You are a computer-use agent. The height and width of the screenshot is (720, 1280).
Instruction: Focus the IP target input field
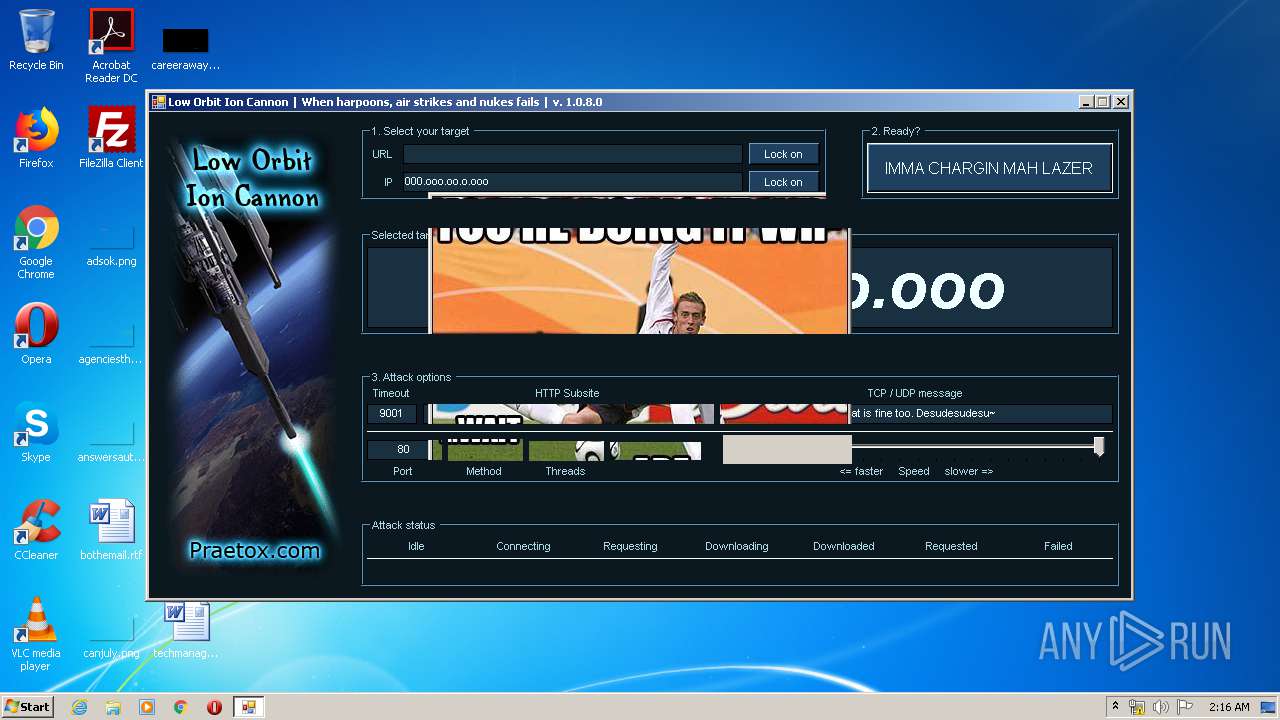click(x=572, y=181)
